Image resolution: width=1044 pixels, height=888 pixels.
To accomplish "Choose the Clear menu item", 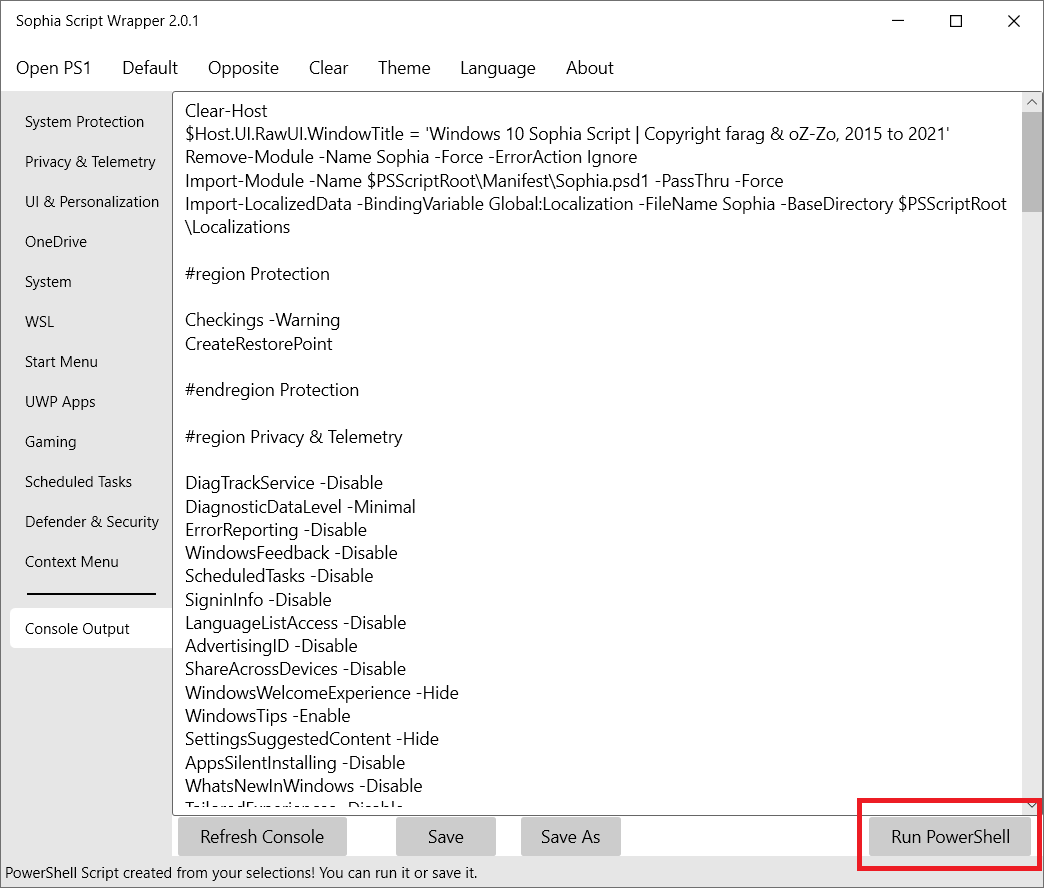I will pyautogui.click(x=328, y=68).
